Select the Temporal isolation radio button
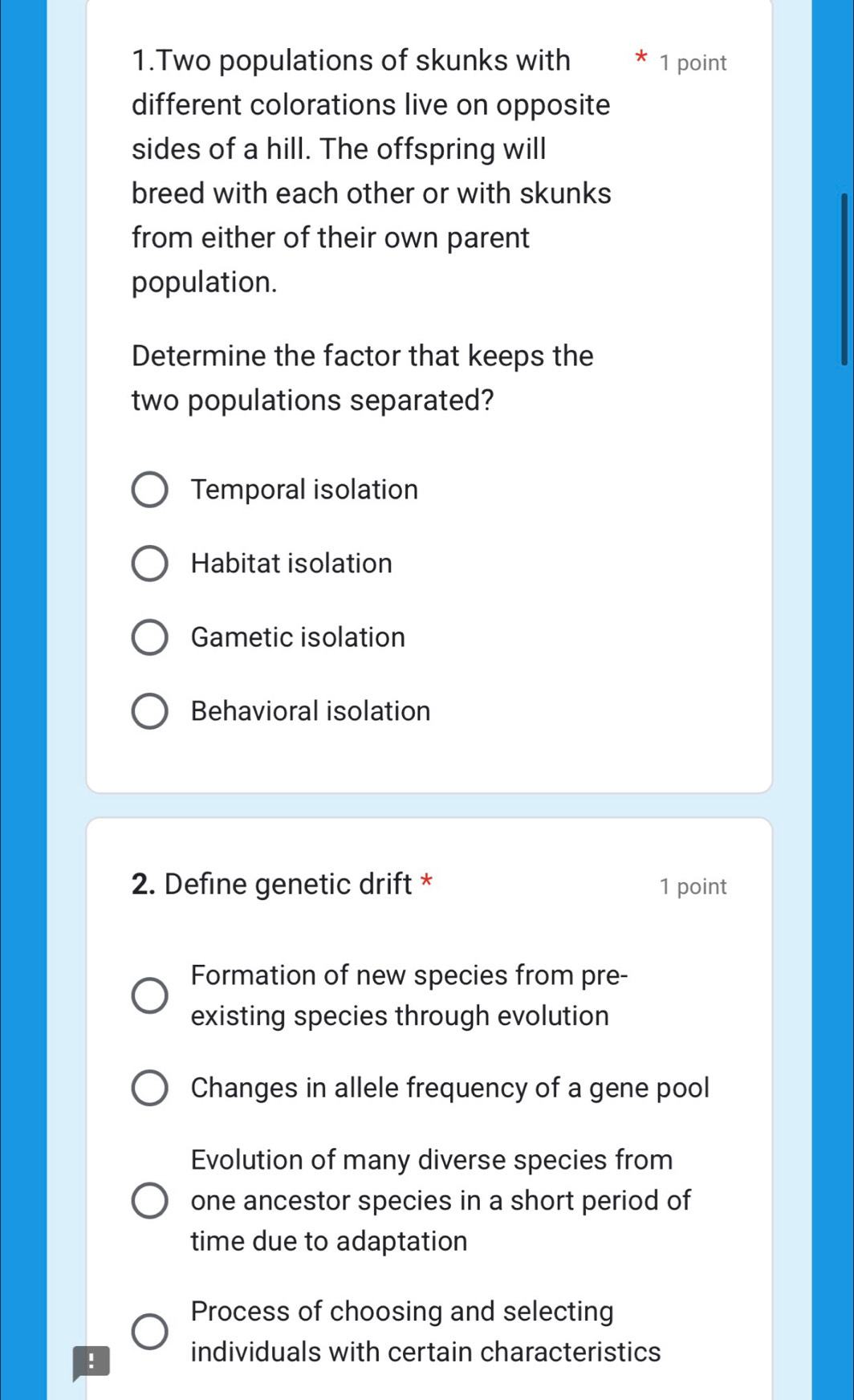The image size is (854, 1400). (x=149, y=490)
